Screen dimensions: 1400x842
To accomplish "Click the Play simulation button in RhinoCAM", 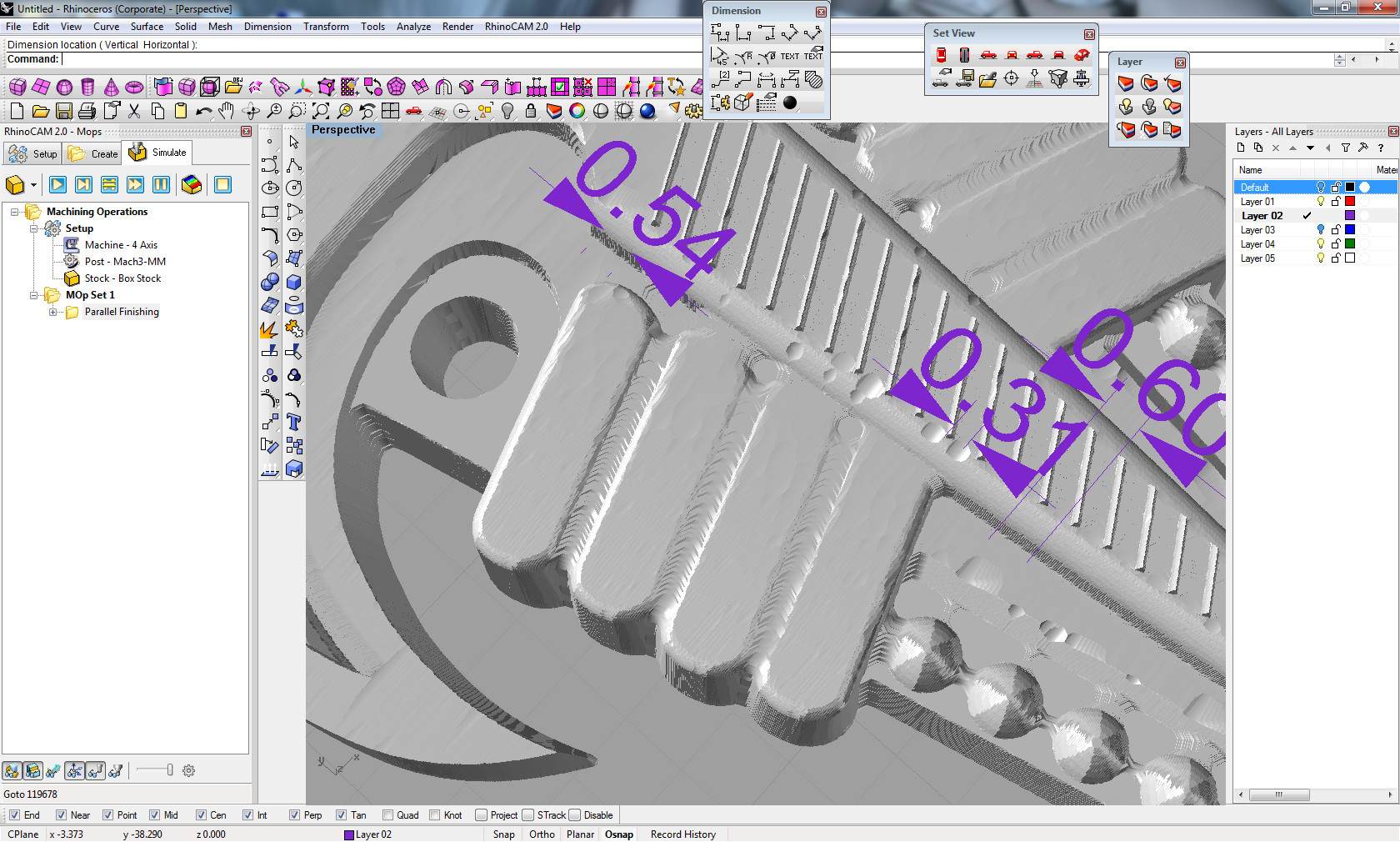I will (57, 185).
